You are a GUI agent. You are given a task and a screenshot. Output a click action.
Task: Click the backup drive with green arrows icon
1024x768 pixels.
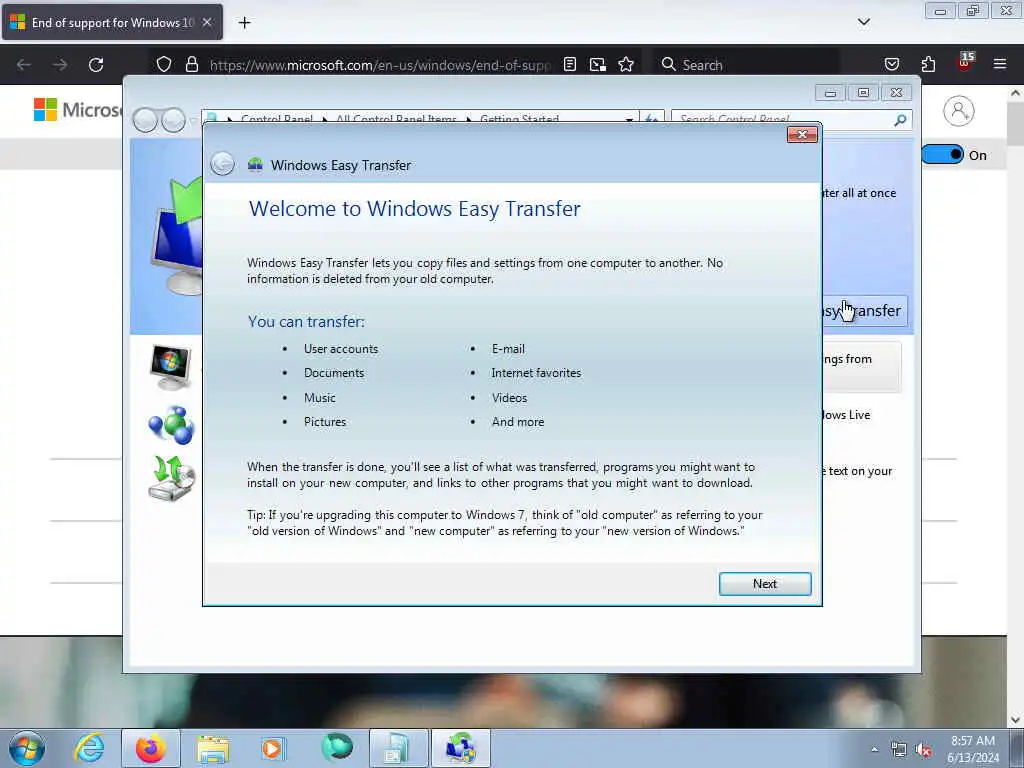(x=171, y=478)
